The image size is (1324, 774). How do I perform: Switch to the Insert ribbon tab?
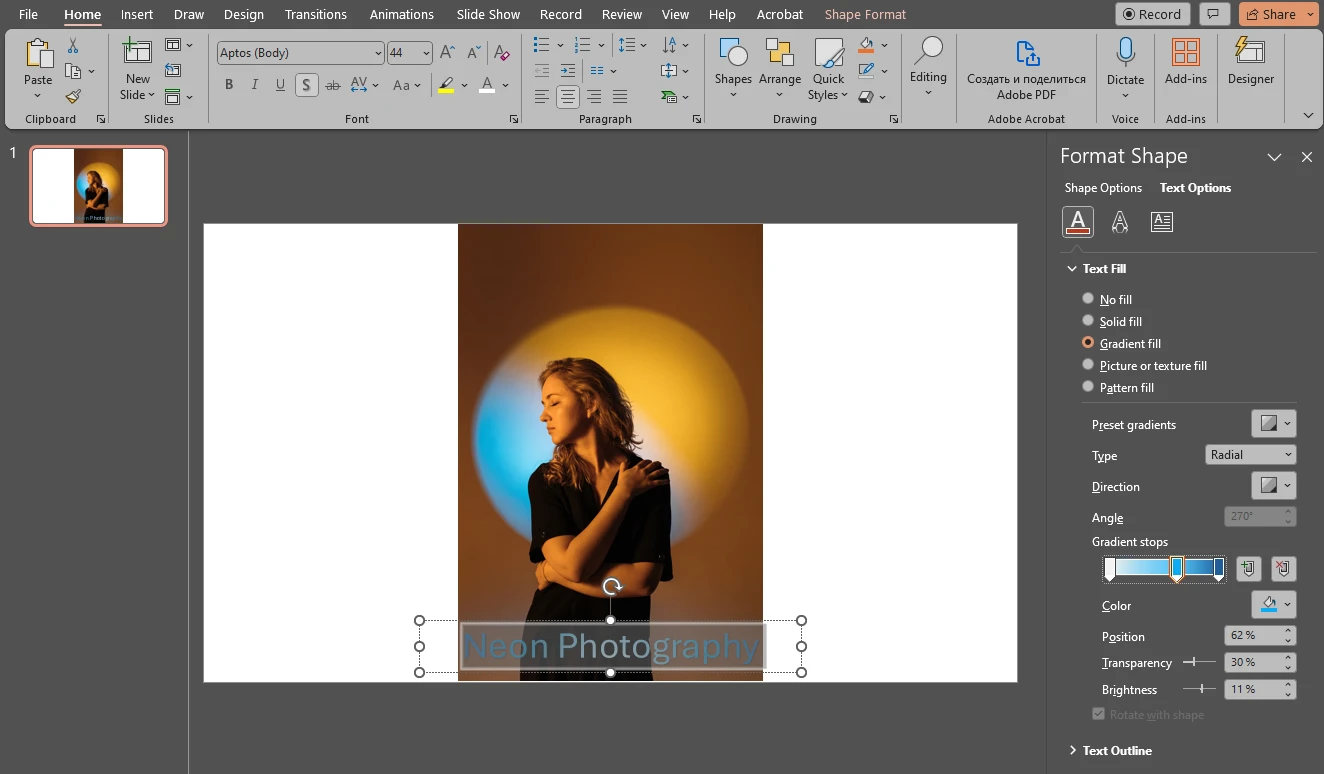(136, 14)
